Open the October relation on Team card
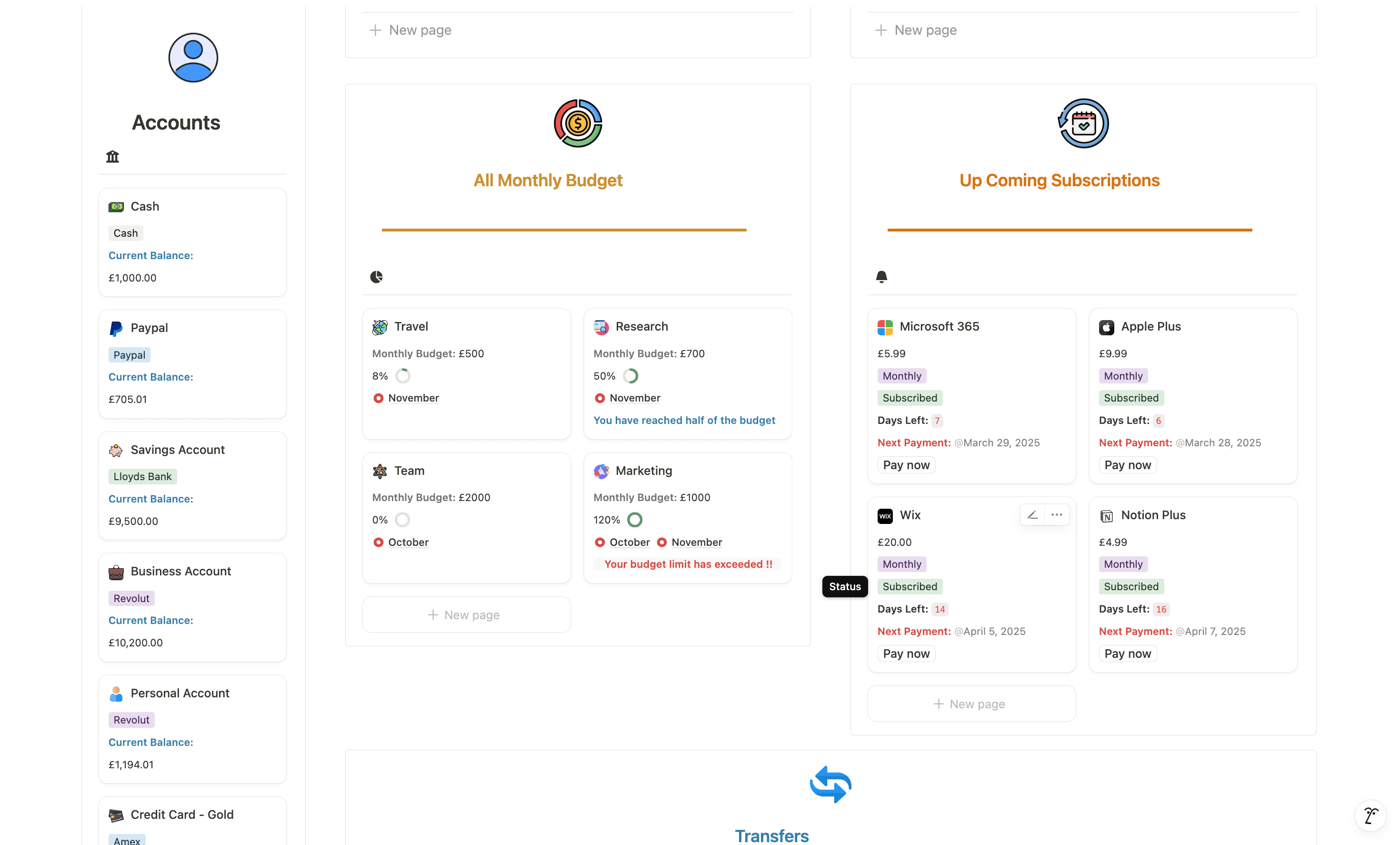The height and width of the screenshot is (845, 1400). pos(401,542)
